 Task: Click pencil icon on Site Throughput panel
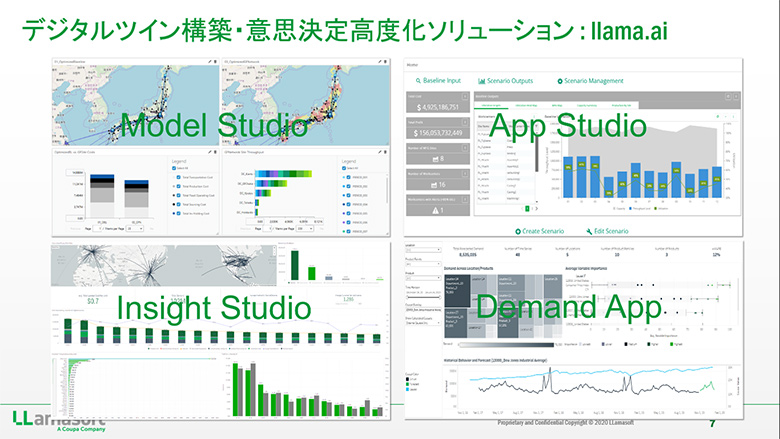click(x=380, y=152)
